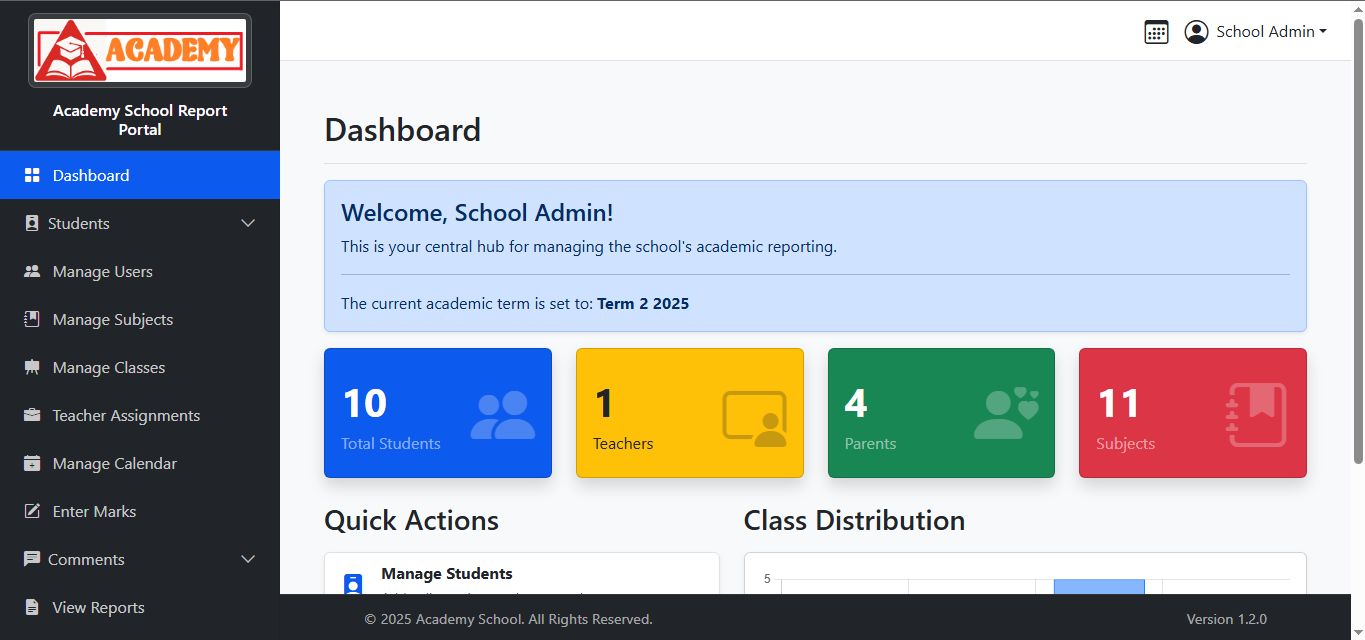Click the 'Quick Actions' heading
Screen dimensions: 1365x640
coord(411,520)
